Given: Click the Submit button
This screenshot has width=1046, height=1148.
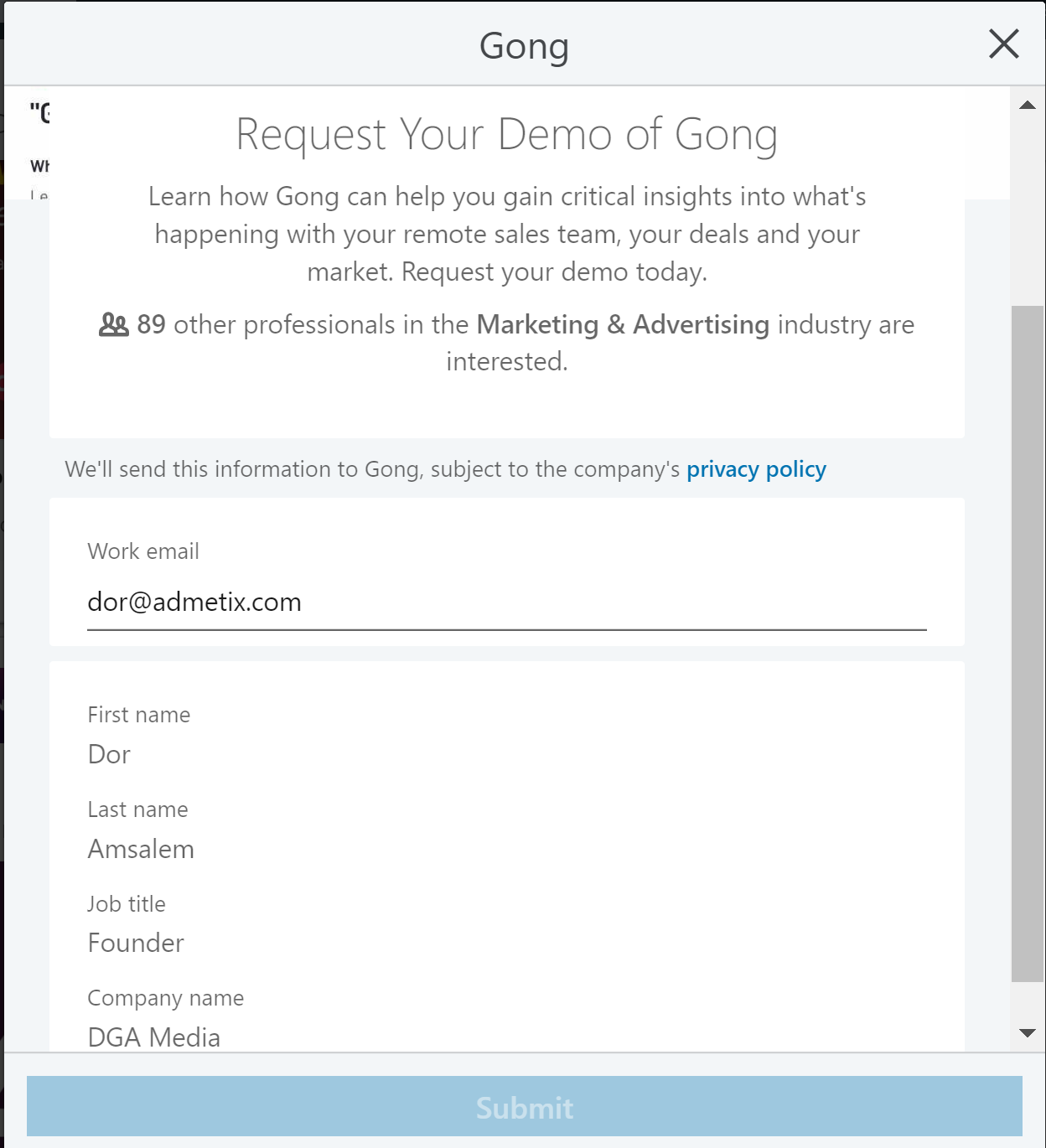Looking at the screenshot, I should pos(525,1106).
